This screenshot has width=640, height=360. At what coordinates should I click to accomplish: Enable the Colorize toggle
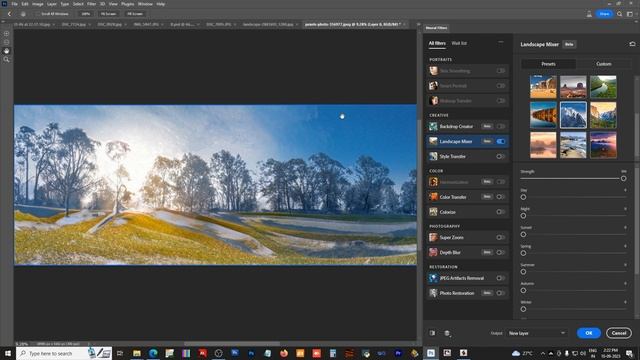[x=501, y=212]
